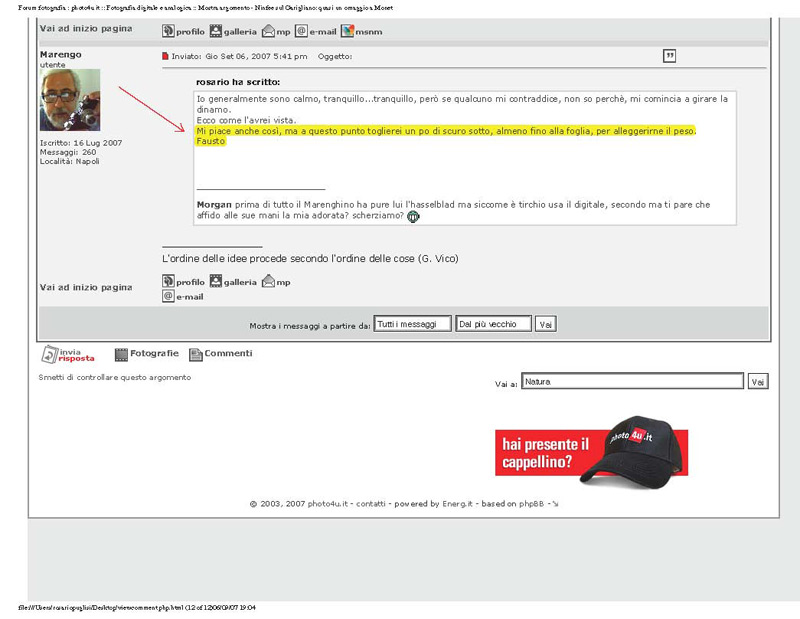Open Commenti section icon

[196, 354]
